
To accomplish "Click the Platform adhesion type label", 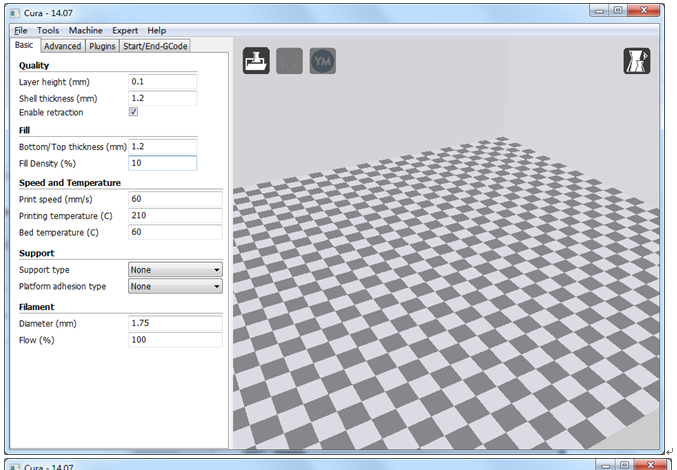I will (62, 287).
